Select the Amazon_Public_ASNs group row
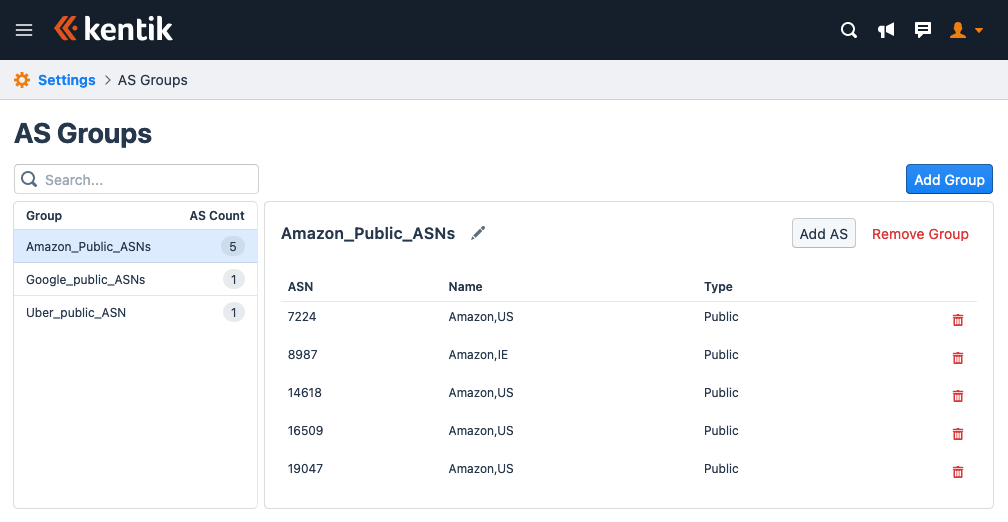1008x522 pixels. point(136,246)
